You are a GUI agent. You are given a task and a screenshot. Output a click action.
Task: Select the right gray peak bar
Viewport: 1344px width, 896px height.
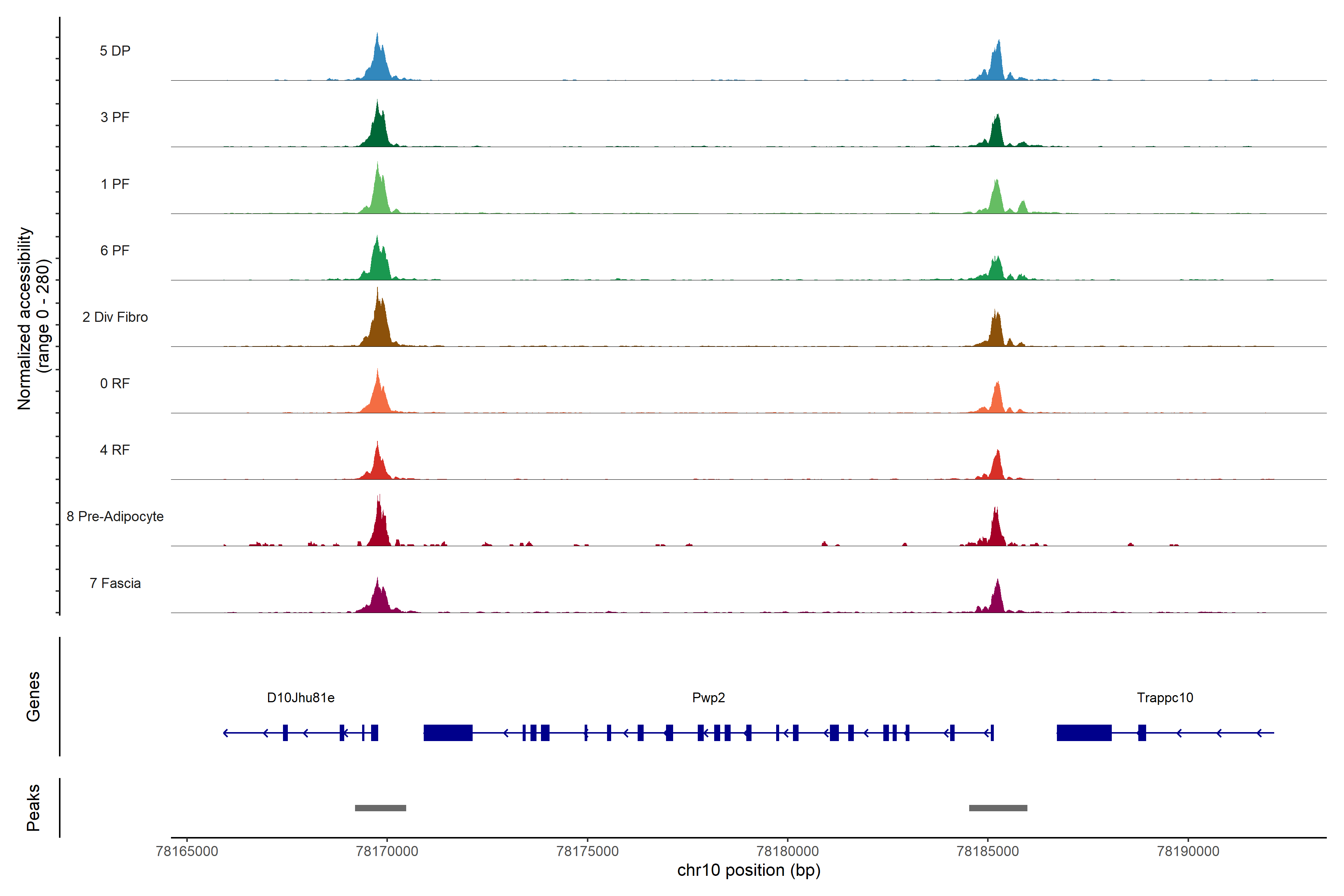pos(998,808)
